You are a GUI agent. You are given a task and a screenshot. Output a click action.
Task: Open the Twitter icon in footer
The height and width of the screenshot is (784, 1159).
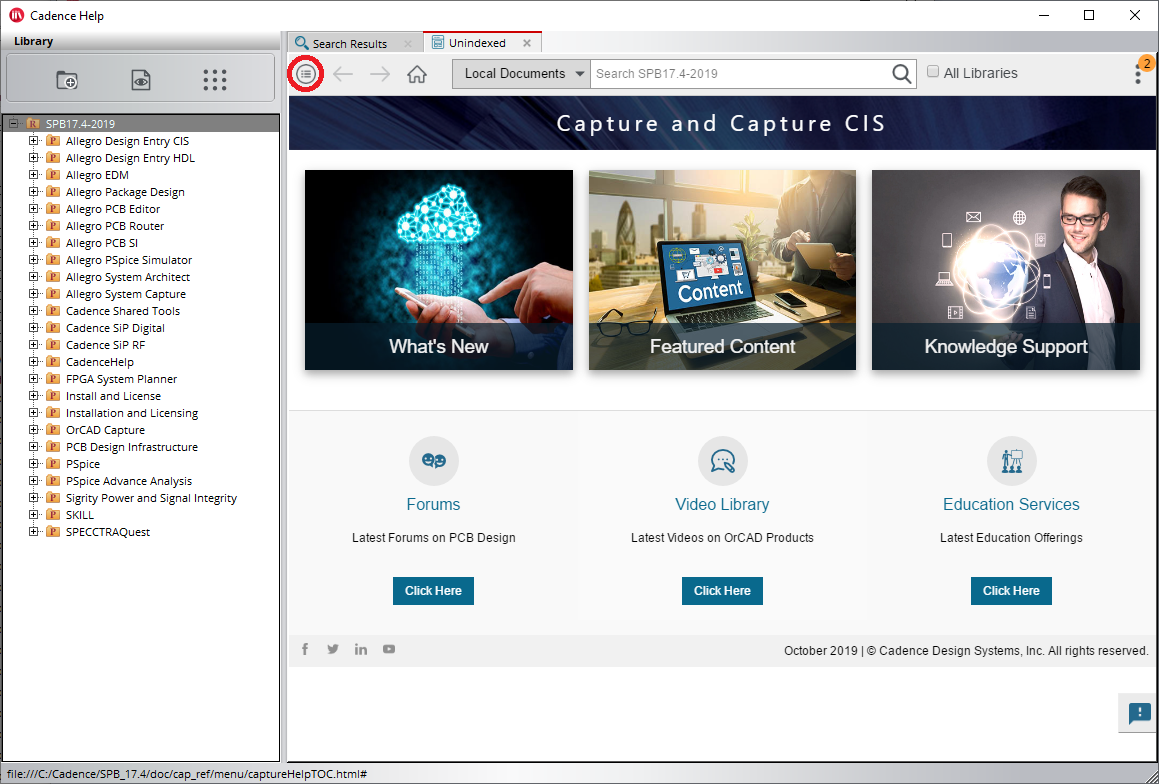point(333,649)
